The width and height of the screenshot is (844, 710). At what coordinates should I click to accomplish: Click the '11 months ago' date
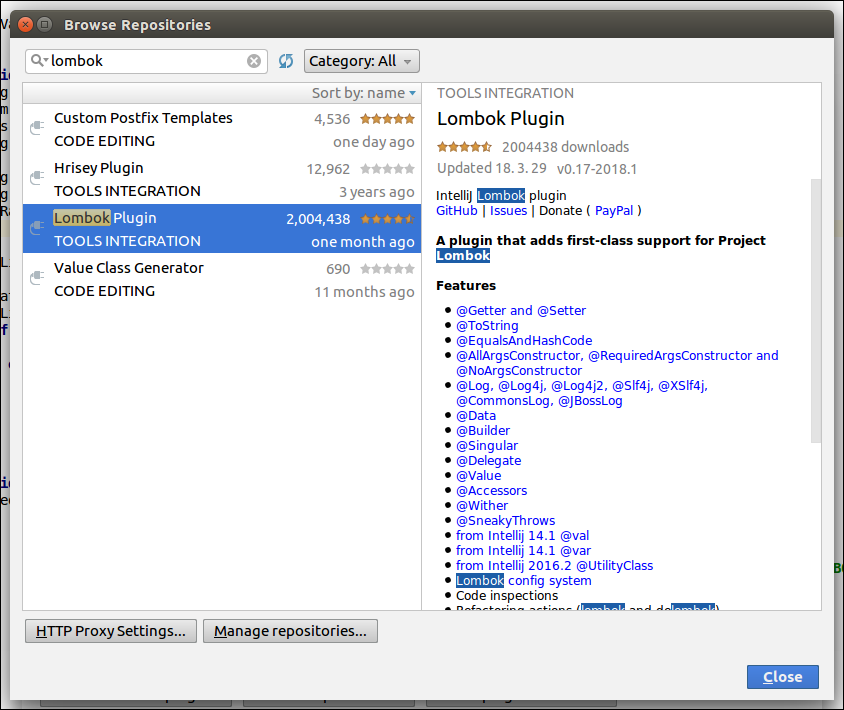point(364,292)
